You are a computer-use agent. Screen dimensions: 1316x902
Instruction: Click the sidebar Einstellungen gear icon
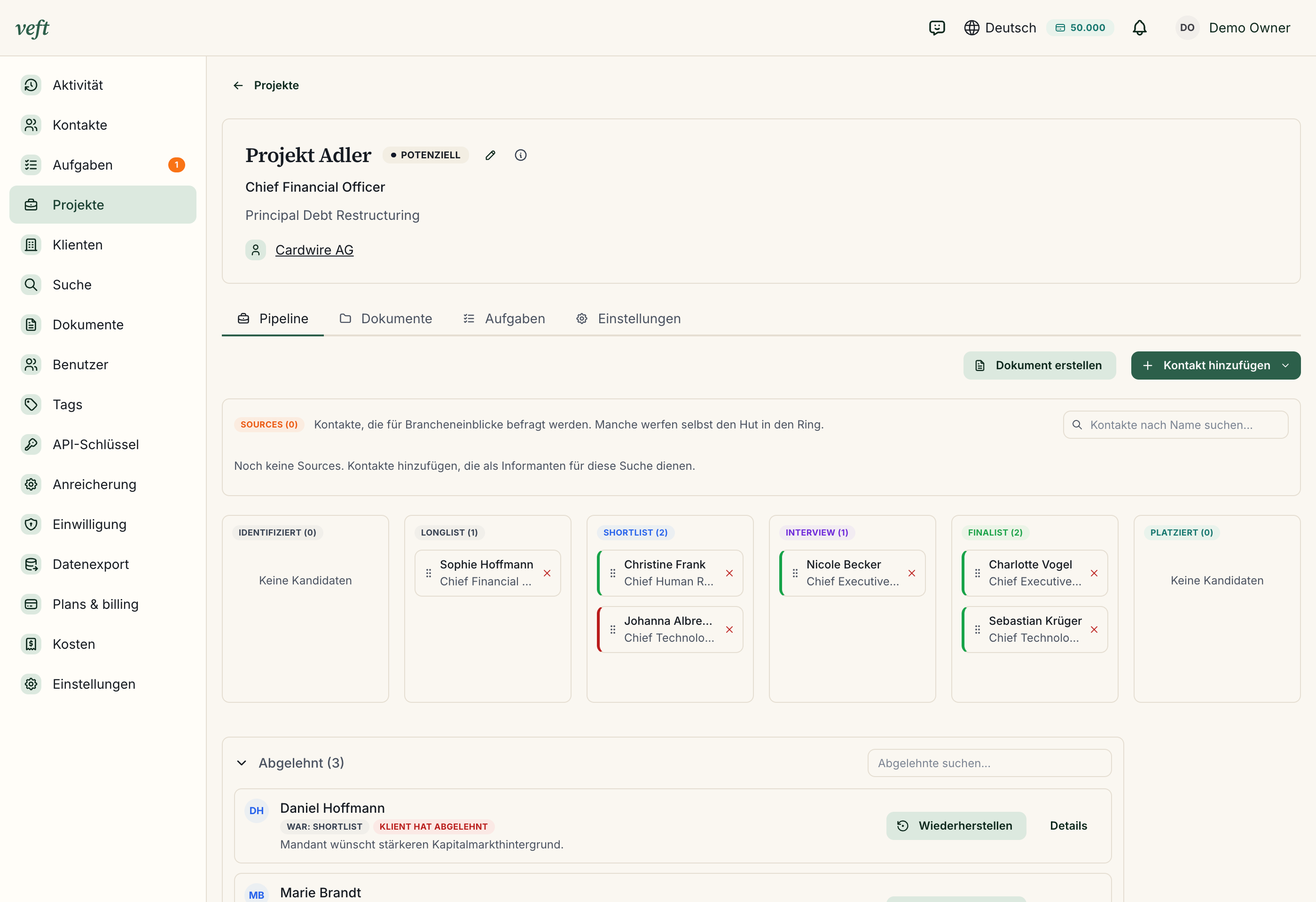click(x=31, y=684)
